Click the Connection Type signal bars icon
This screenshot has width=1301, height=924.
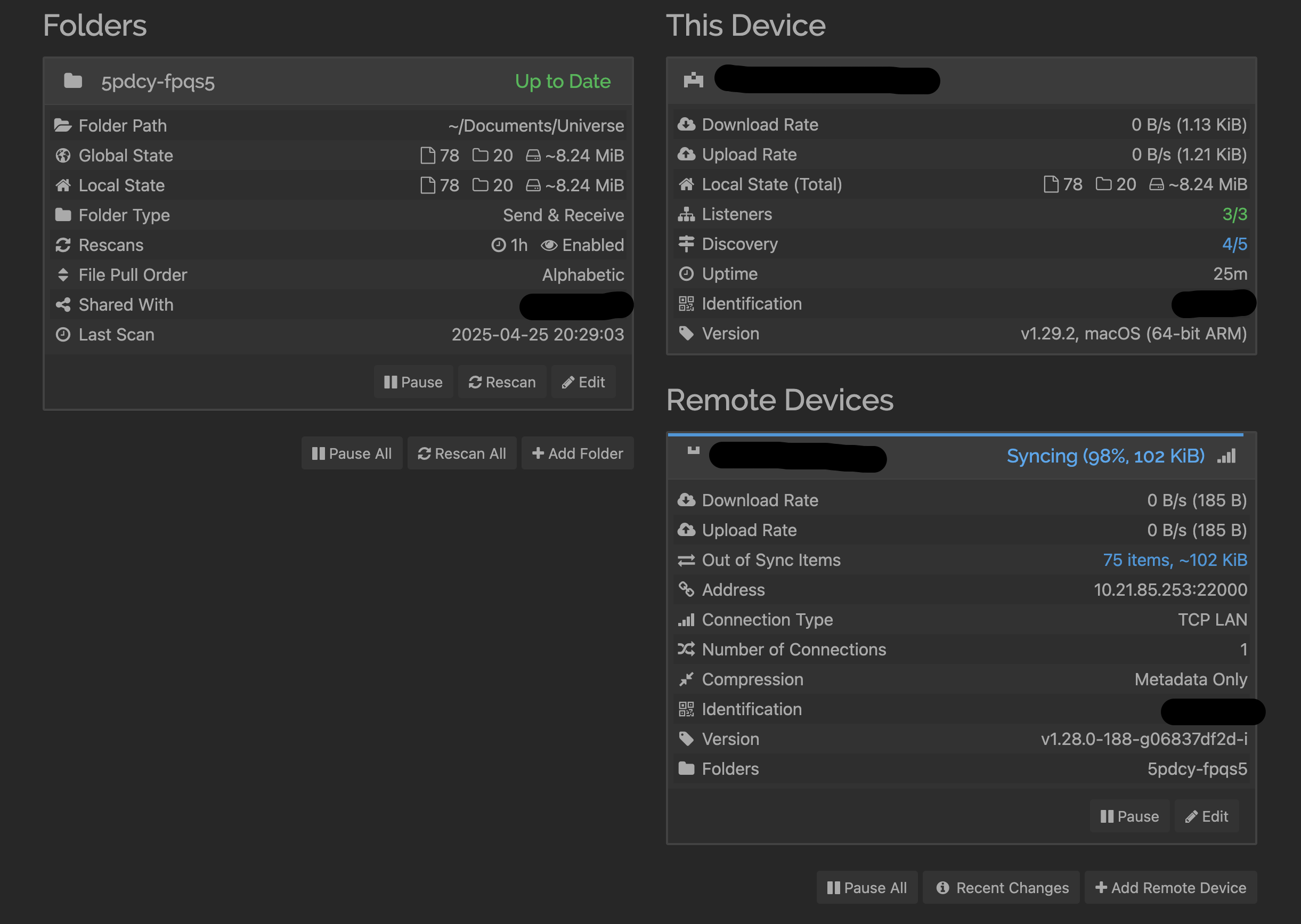pos(686,620)
